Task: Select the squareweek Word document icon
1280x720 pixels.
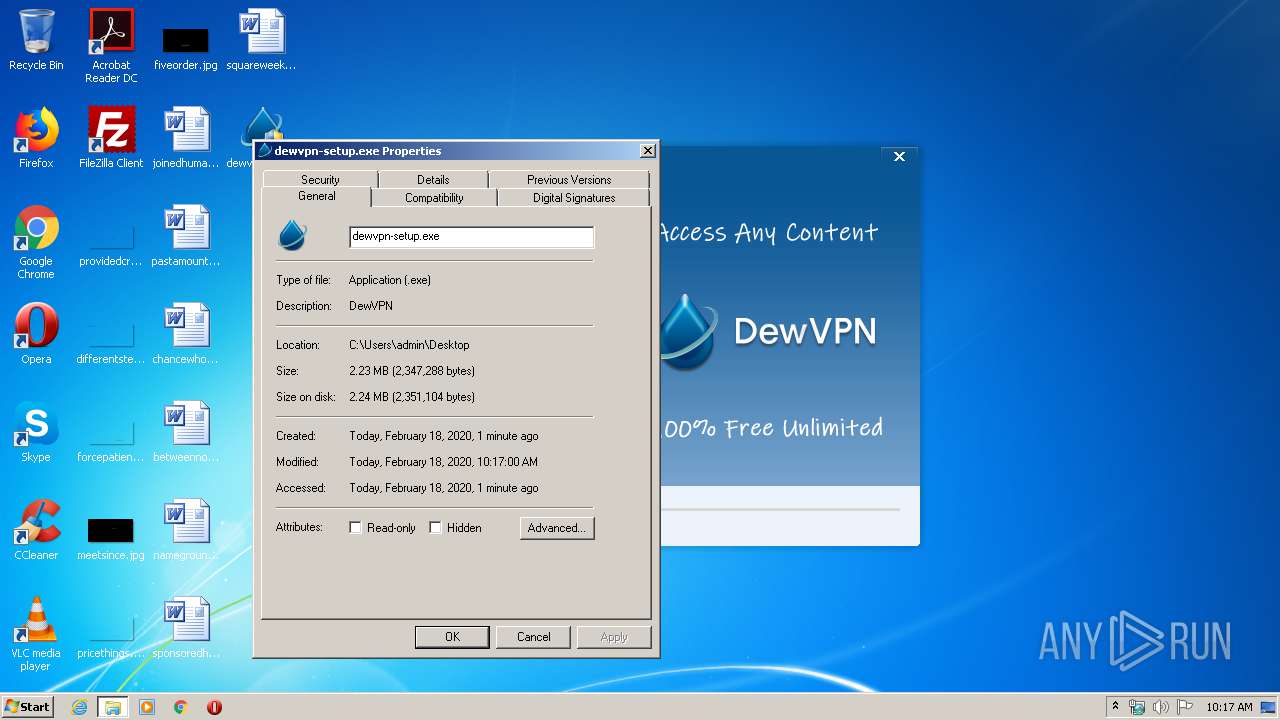Action: (261, 40)
